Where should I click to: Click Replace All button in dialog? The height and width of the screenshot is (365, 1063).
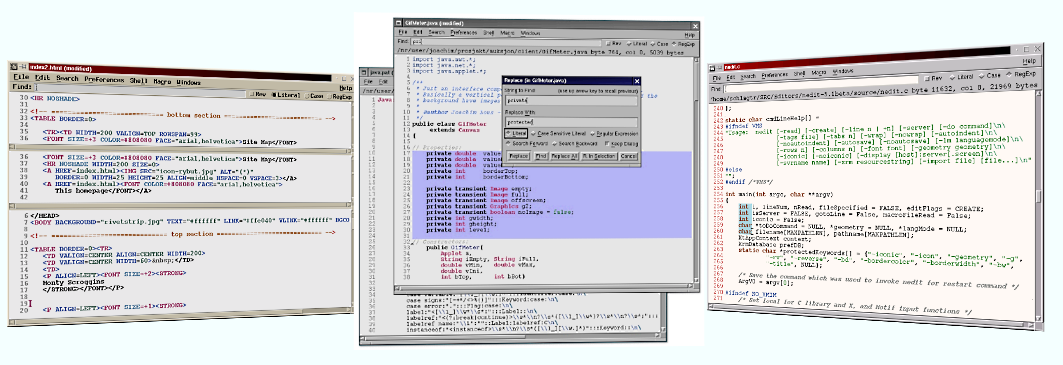(564, 156)
